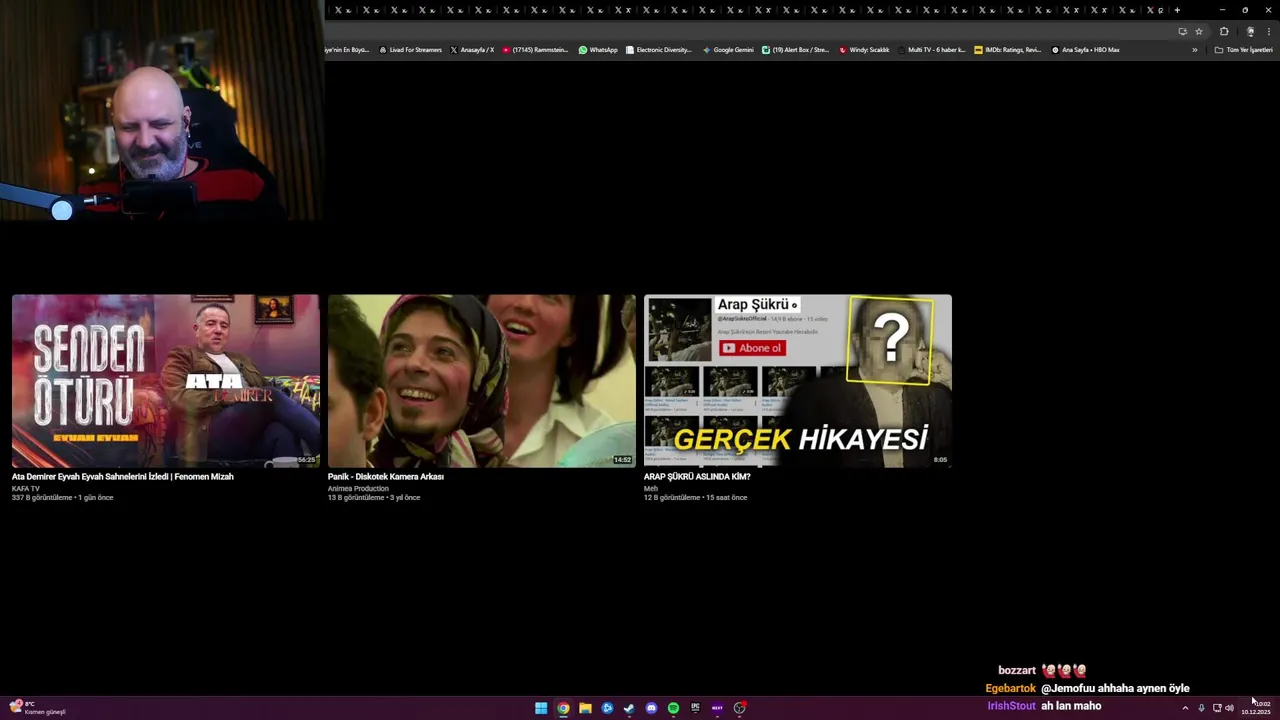This screenshot has width=1280, height=720.
Task: Click chat username IrishStout
Action: tap(1012, 706)
